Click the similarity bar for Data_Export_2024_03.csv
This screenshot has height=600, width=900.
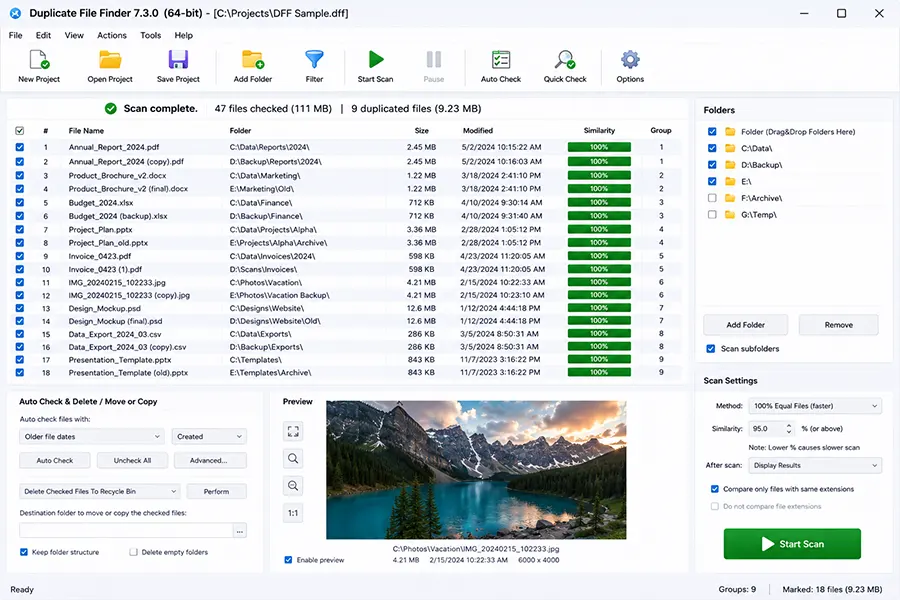point(599,334)
